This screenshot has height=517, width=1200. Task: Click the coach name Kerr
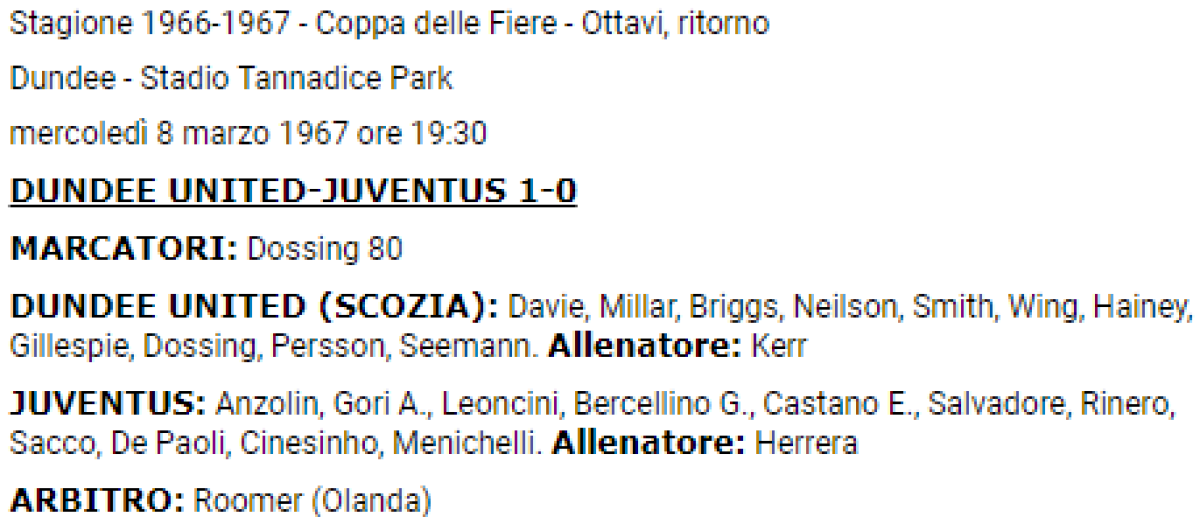coord(783,346)
